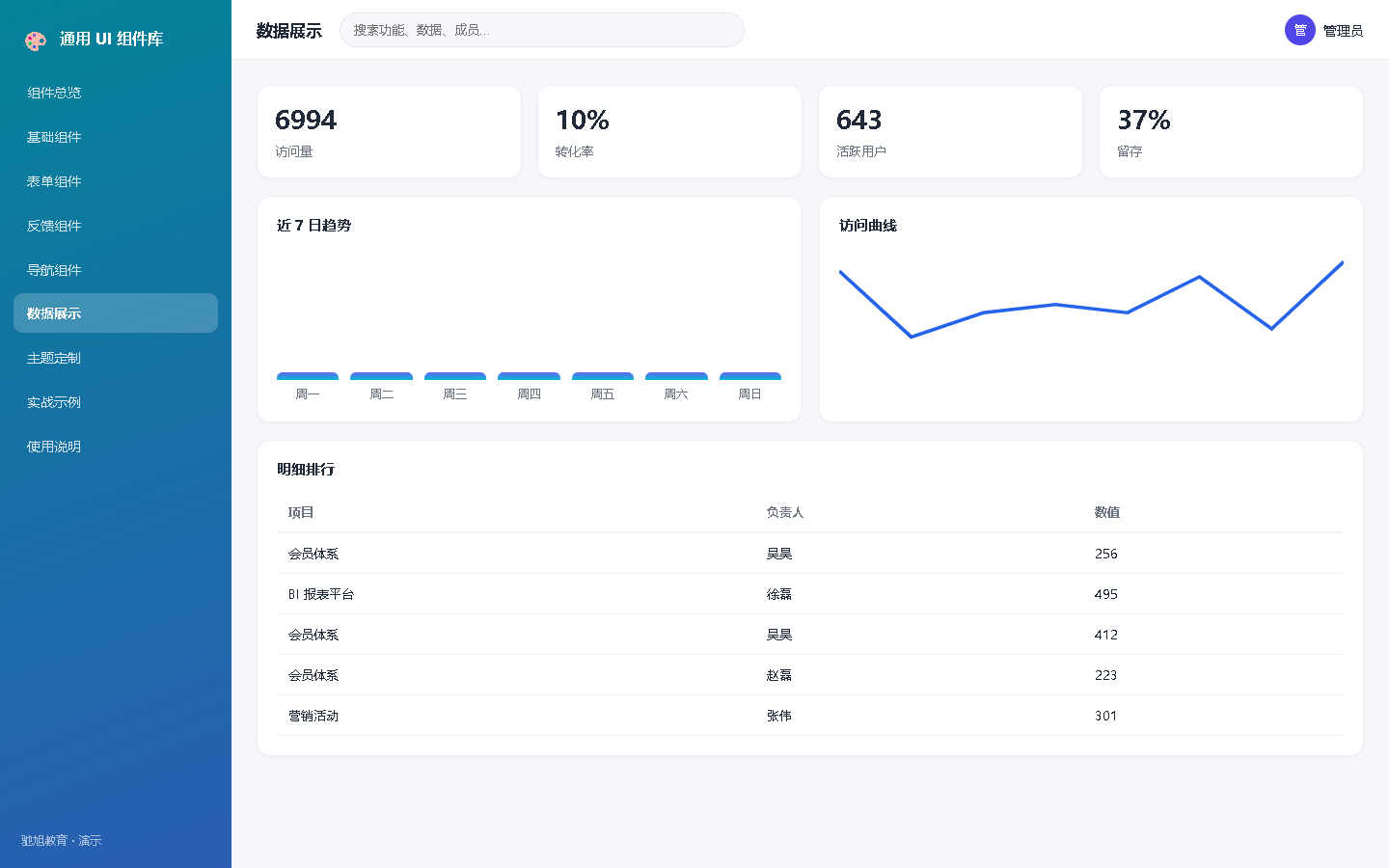Click the palette logo icon
The width and height of the screenshot is (1389, 868).
coord(36,41)
